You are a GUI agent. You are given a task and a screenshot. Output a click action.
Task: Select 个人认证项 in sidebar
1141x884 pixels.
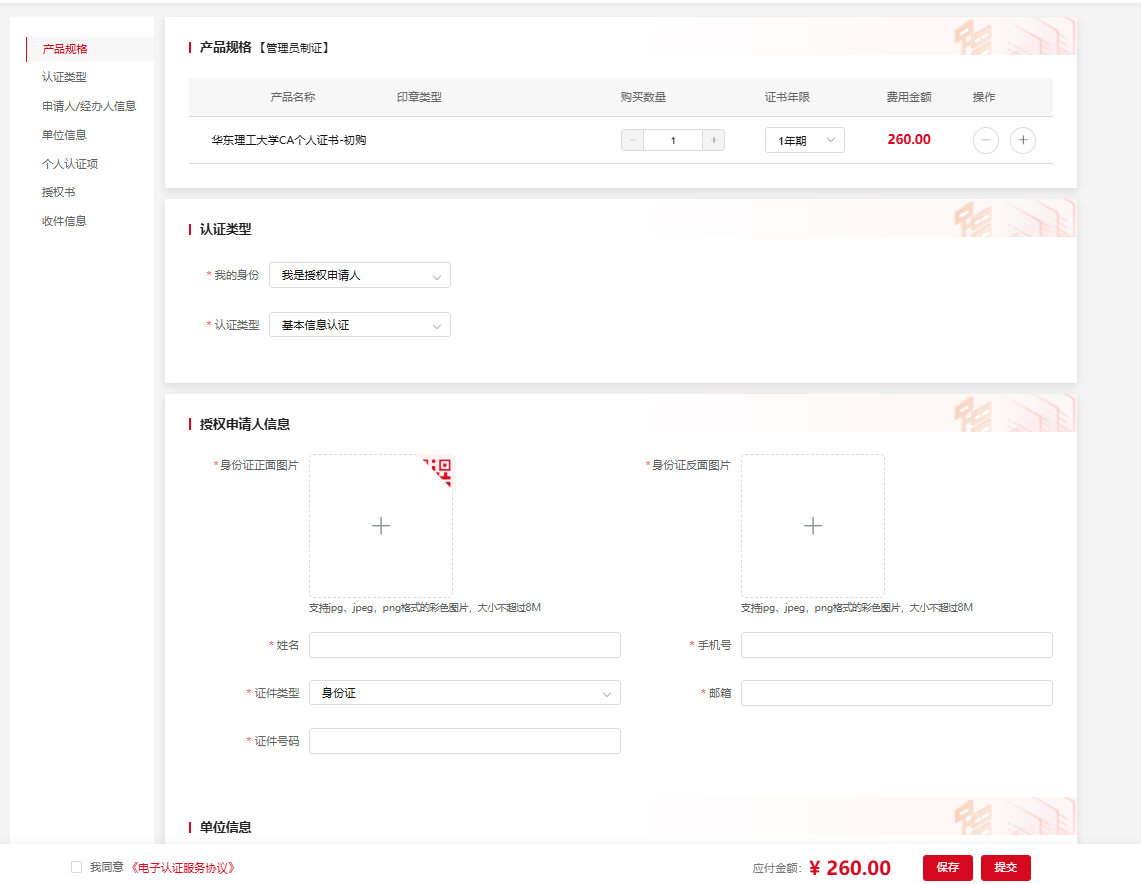pyautogui.click(x=70, y=164)
